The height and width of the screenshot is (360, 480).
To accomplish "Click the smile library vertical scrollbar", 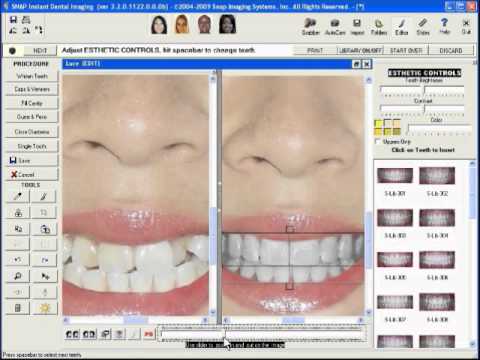I will 472,254.
